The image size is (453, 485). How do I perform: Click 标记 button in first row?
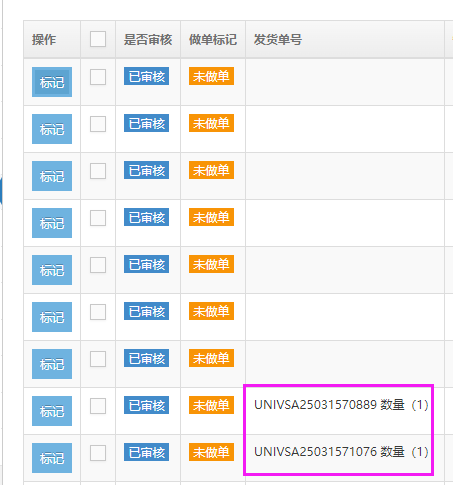point(52,82)
